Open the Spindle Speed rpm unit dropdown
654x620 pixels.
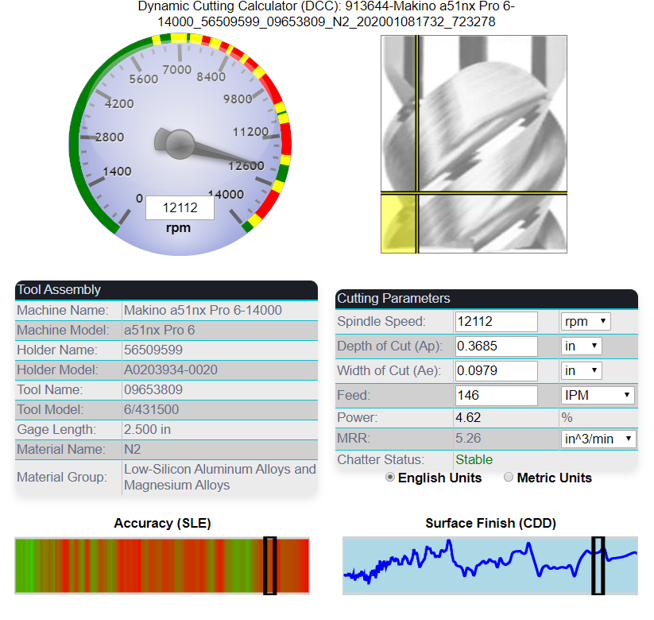click(585, 321)
